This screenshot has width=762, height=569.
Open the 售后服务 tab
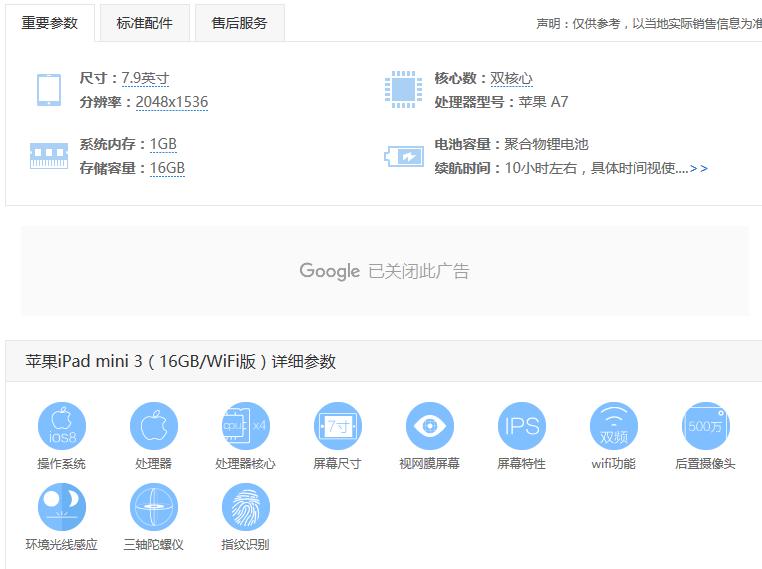tap(240, 23)
